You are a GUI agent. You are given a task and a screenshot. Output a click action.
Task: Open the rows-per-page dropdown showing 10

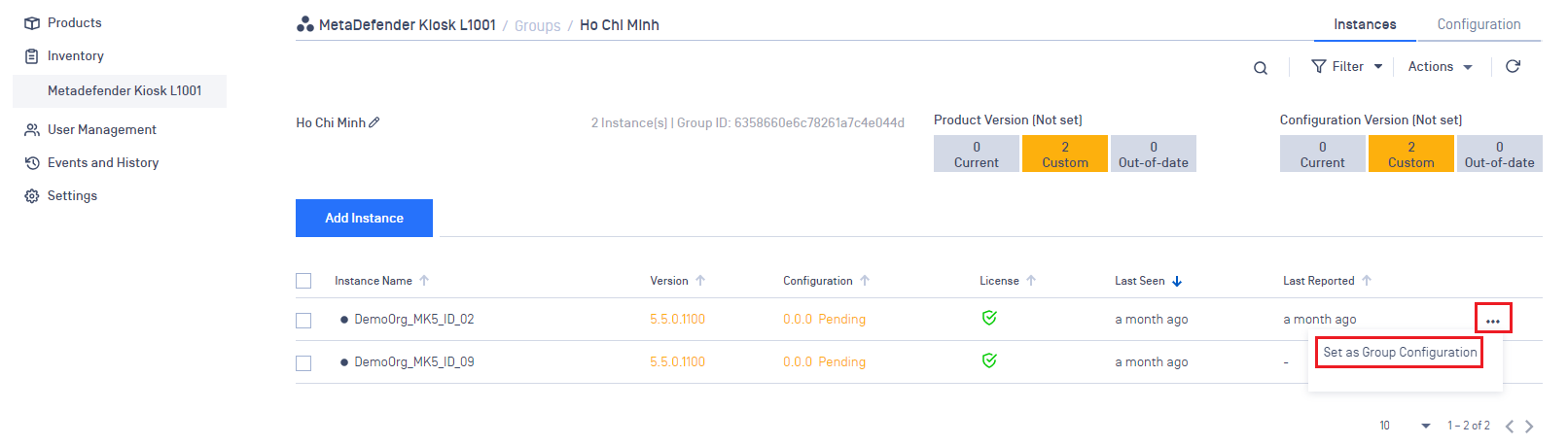1405,426
